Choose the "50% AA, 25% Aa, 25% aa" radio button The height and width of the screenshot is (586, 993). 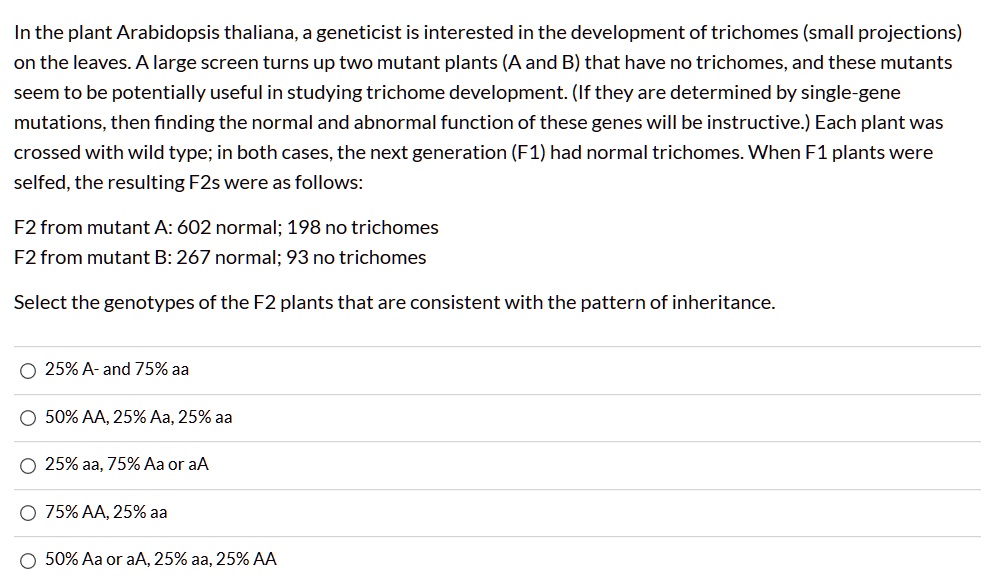coord(28,418)
